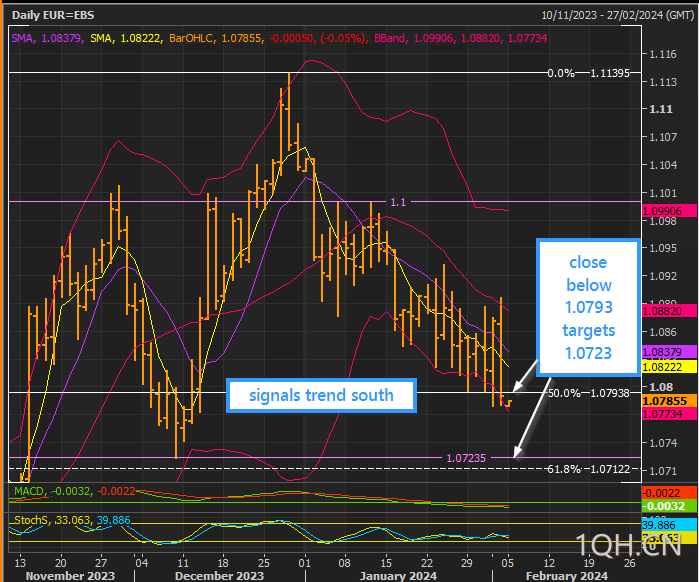Click the 1.116 price axis label
Image resolution: width=699 pixels, height=582 pixels.
pos(662,54)
